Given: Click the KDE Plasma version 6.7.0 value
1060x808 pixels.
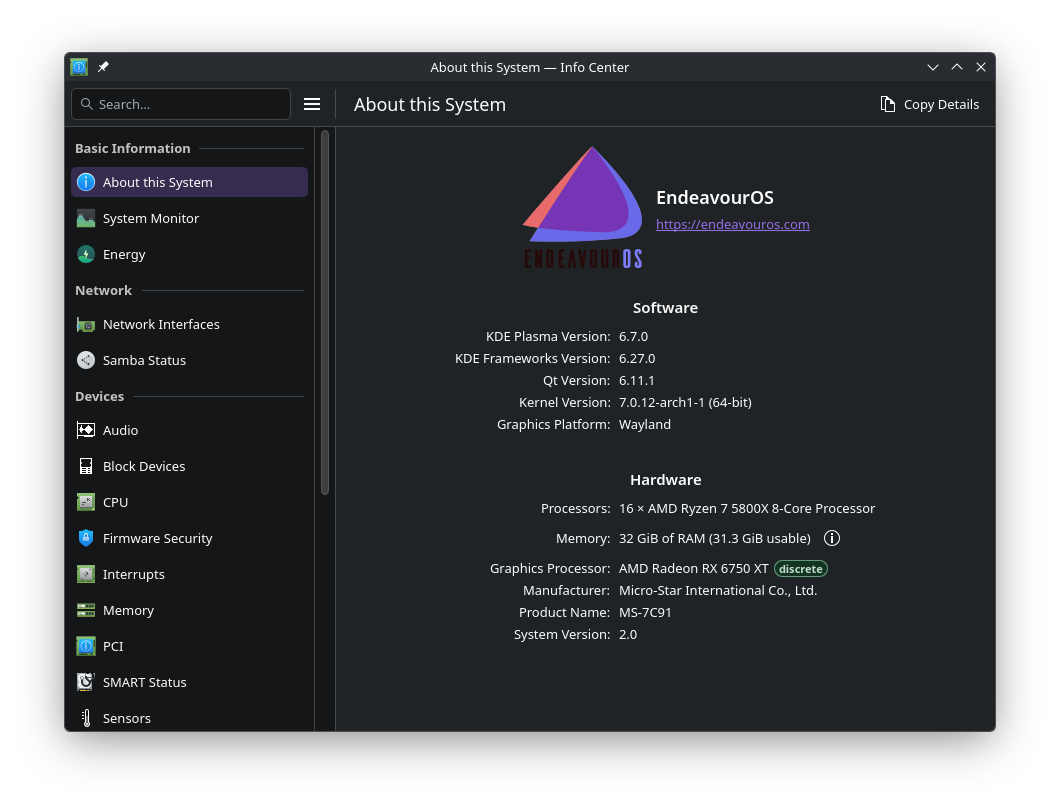Looking at the screenshot, I should (x=633, y=336).
